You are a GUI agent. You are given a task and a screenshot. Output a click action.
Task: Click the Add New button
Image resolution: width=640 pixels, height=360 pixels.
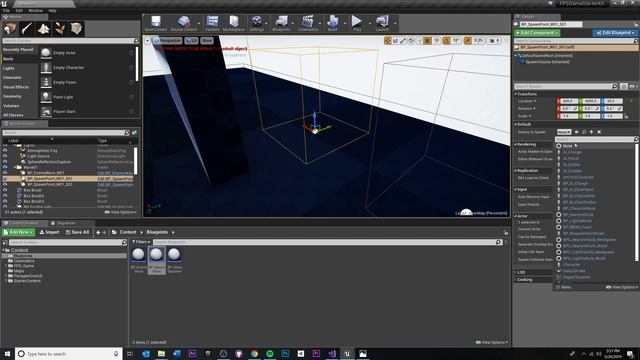(x=19, y=232)
